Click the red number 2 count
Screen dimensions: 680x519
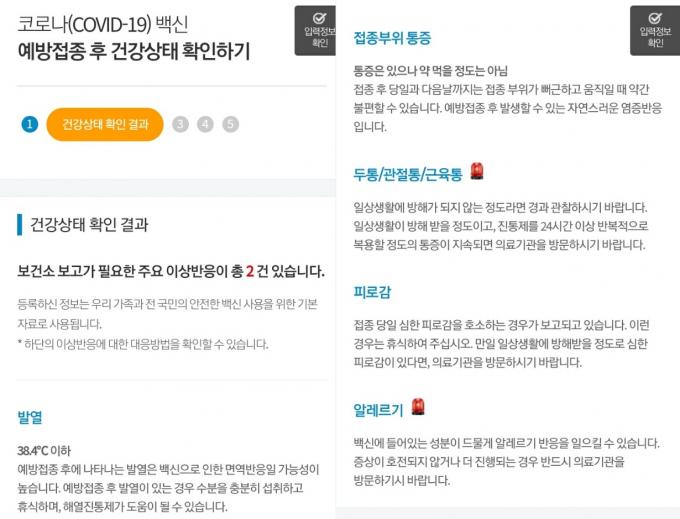250,272
